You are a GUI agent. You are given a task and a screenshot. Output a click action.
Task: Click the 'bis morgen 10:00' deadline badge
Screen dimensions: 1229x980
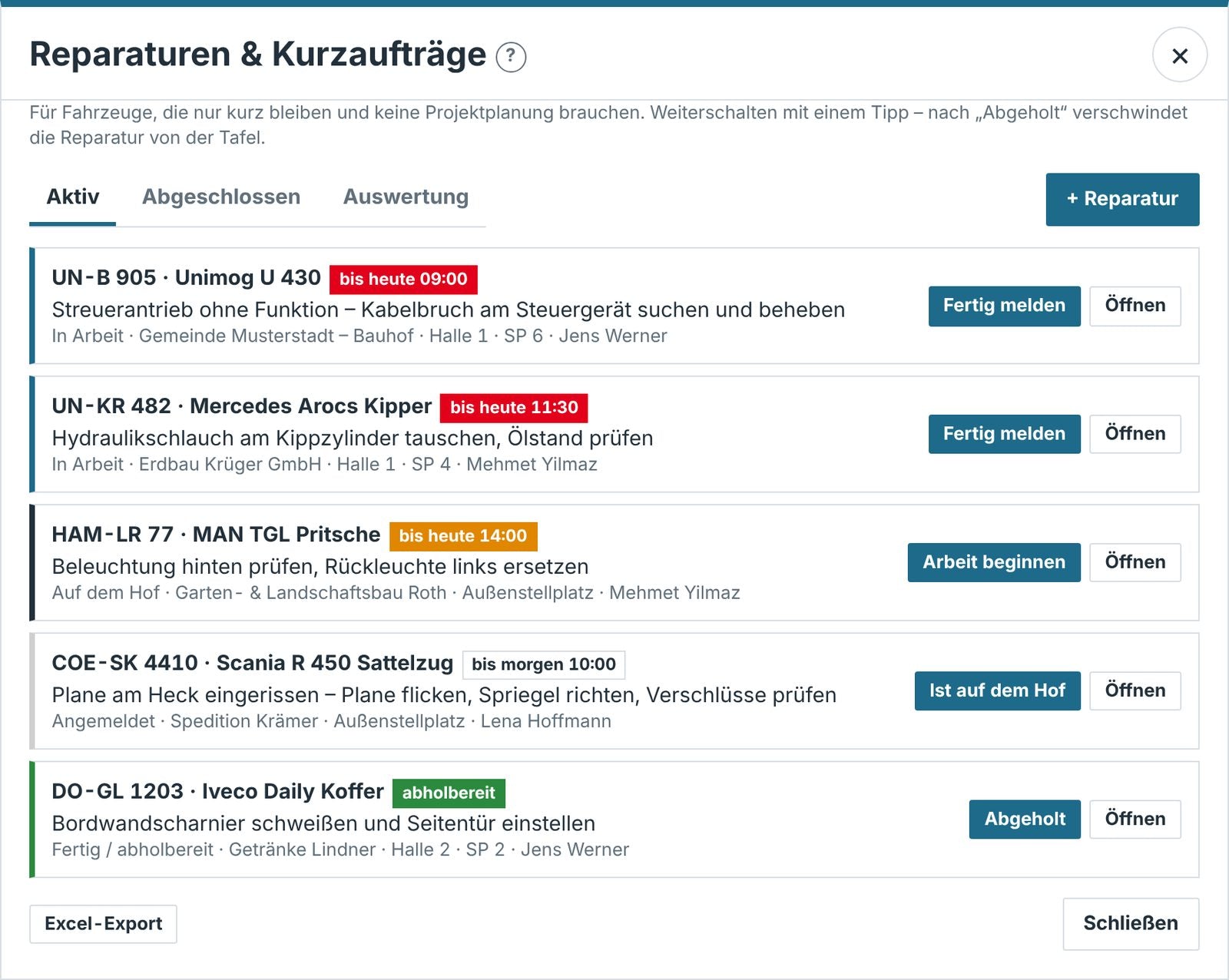tap(544, 664)
